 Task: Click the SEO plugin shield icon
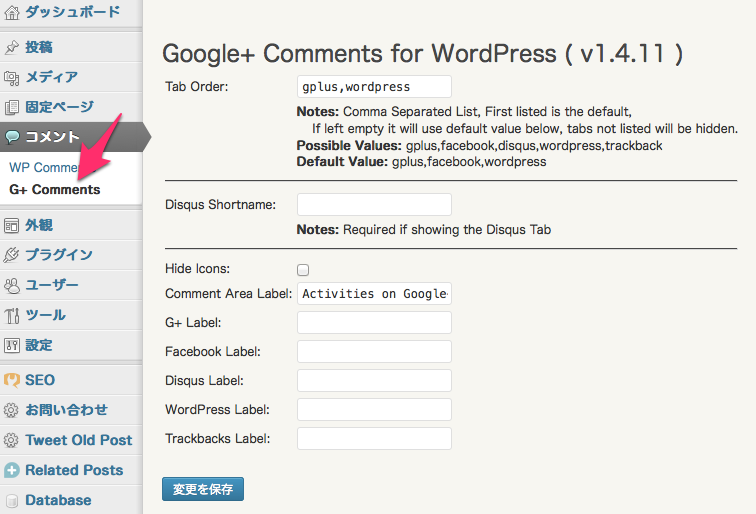coord(12,380)
